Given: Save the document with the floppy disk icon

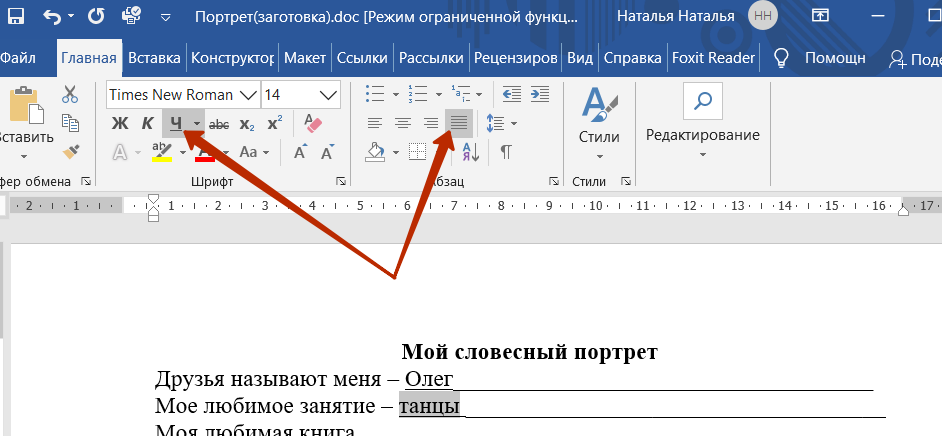Looking at the screenshot, I should (15, 16).
